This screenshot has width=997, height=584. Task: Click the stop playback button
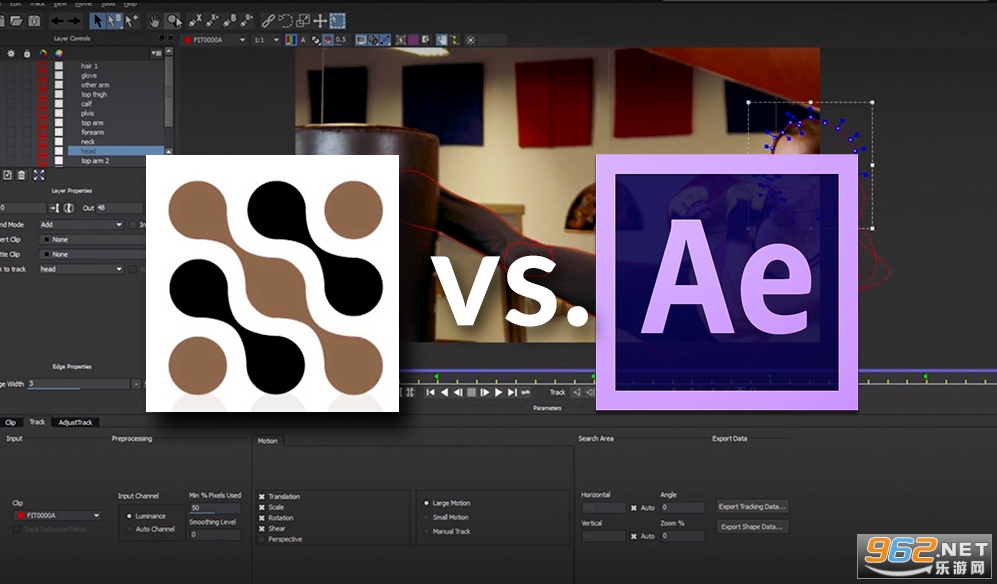[471, 393]
